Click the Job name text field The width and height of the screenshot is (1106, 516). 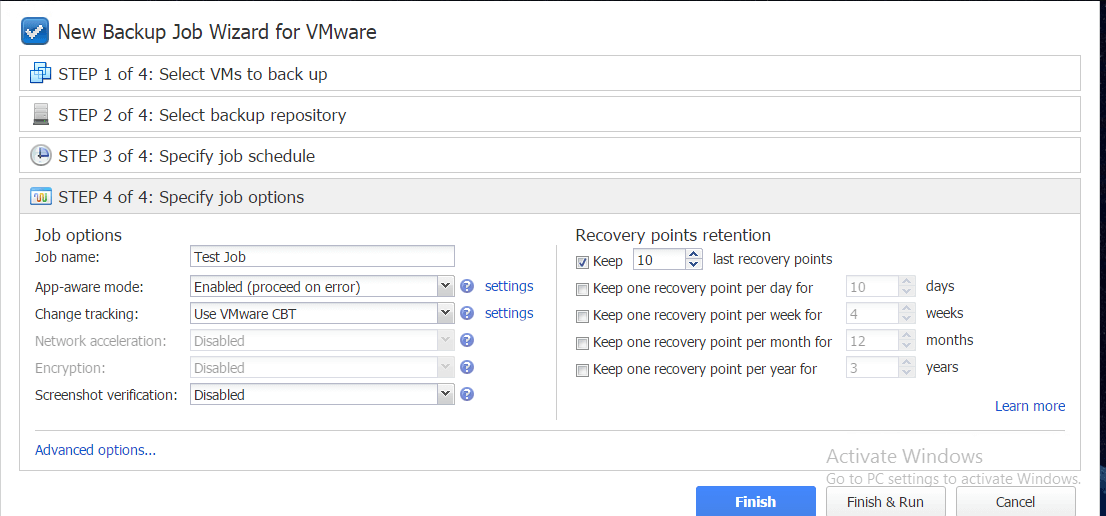(x=322, y=257)
